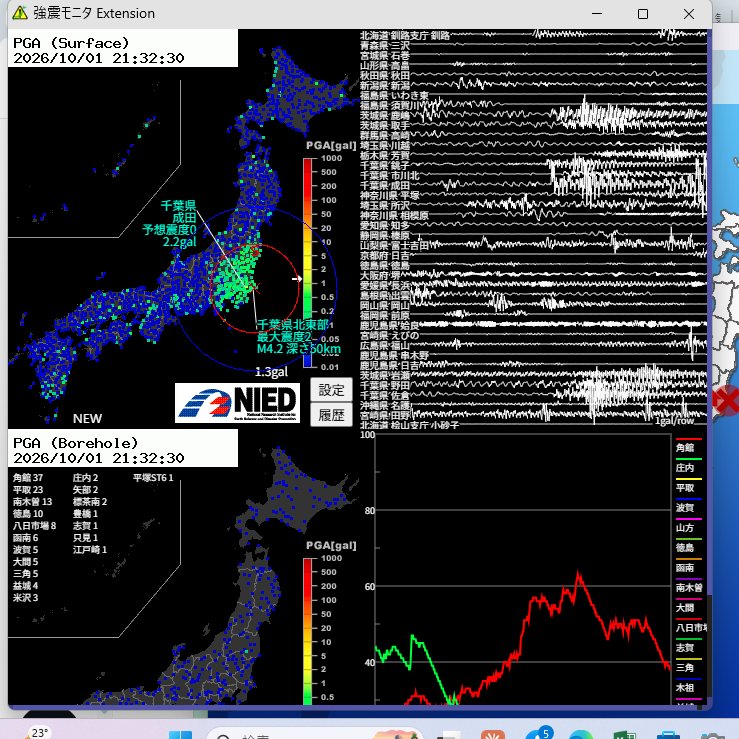This screenshot has width=739, height=739.
Task: Click the warning triangle app icon in title bar
Action: pos(20,13)
